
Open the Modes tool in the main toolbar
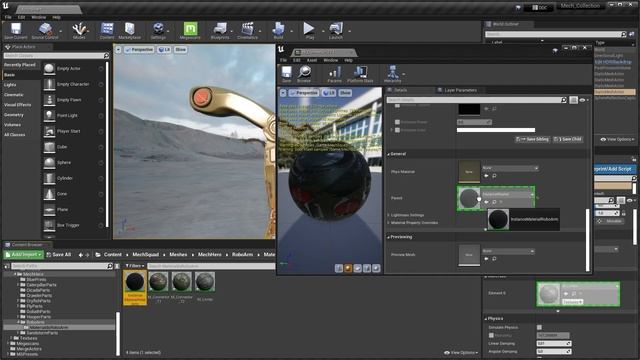(79, 31)
